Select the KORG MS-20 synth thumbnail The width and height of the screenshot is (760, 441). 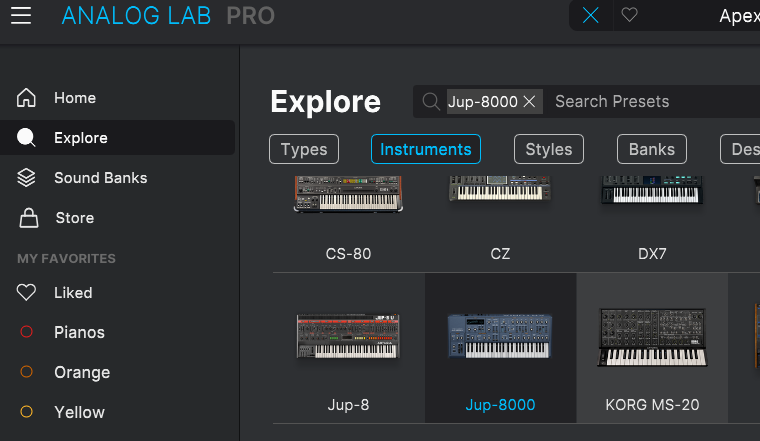[652, 337]
